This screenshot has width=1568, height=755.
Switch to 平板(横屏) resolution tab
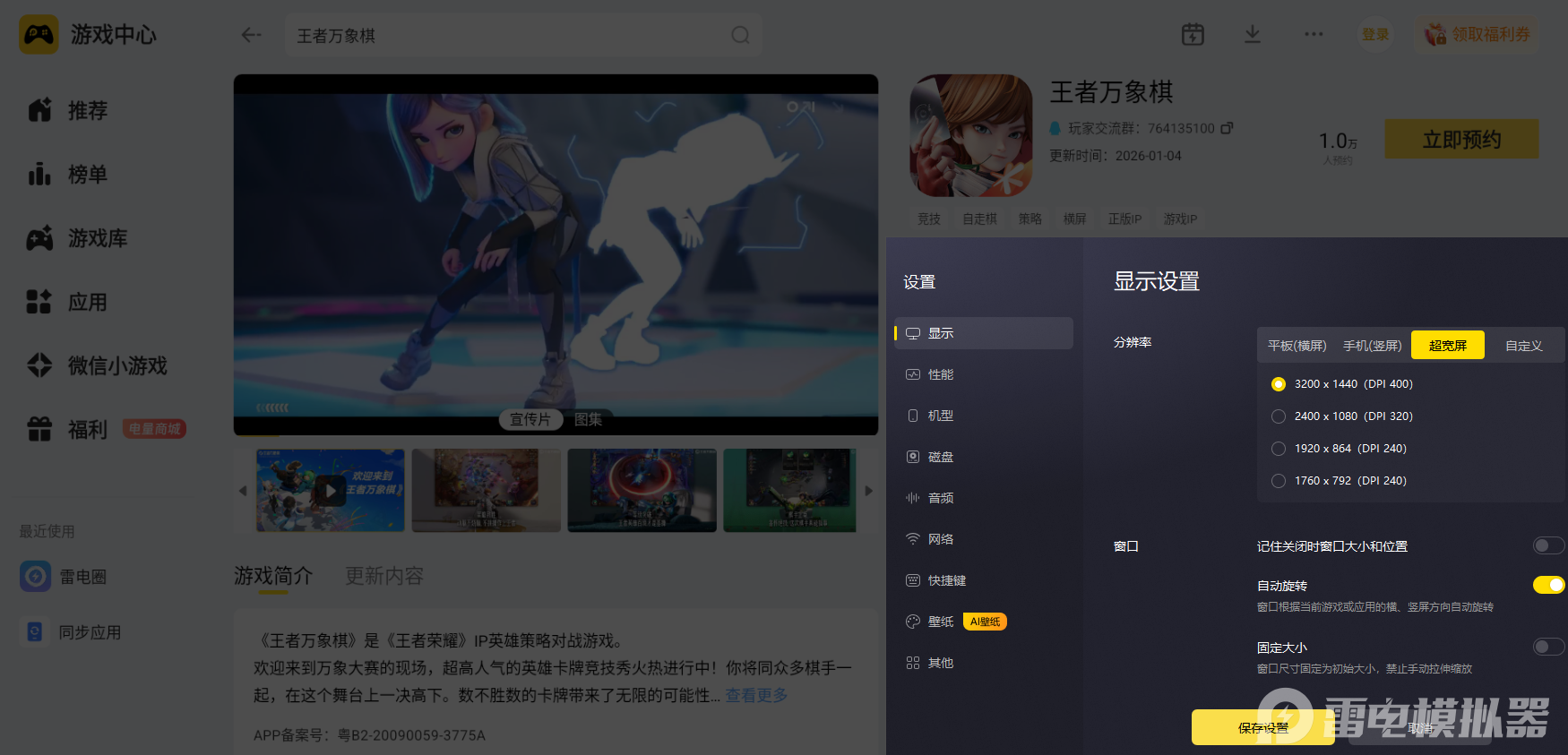1297,346
